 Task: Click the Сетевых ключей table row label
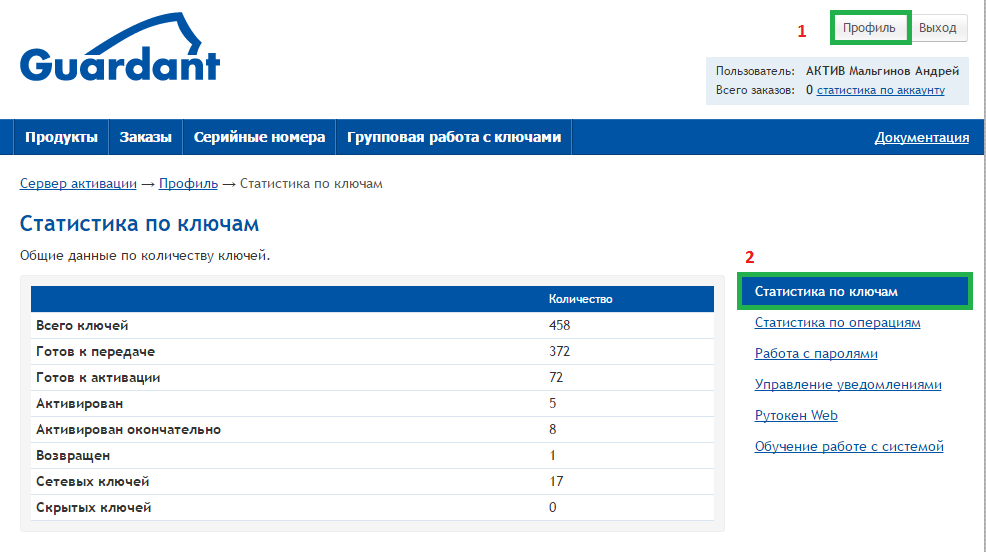tap(92, 482)
